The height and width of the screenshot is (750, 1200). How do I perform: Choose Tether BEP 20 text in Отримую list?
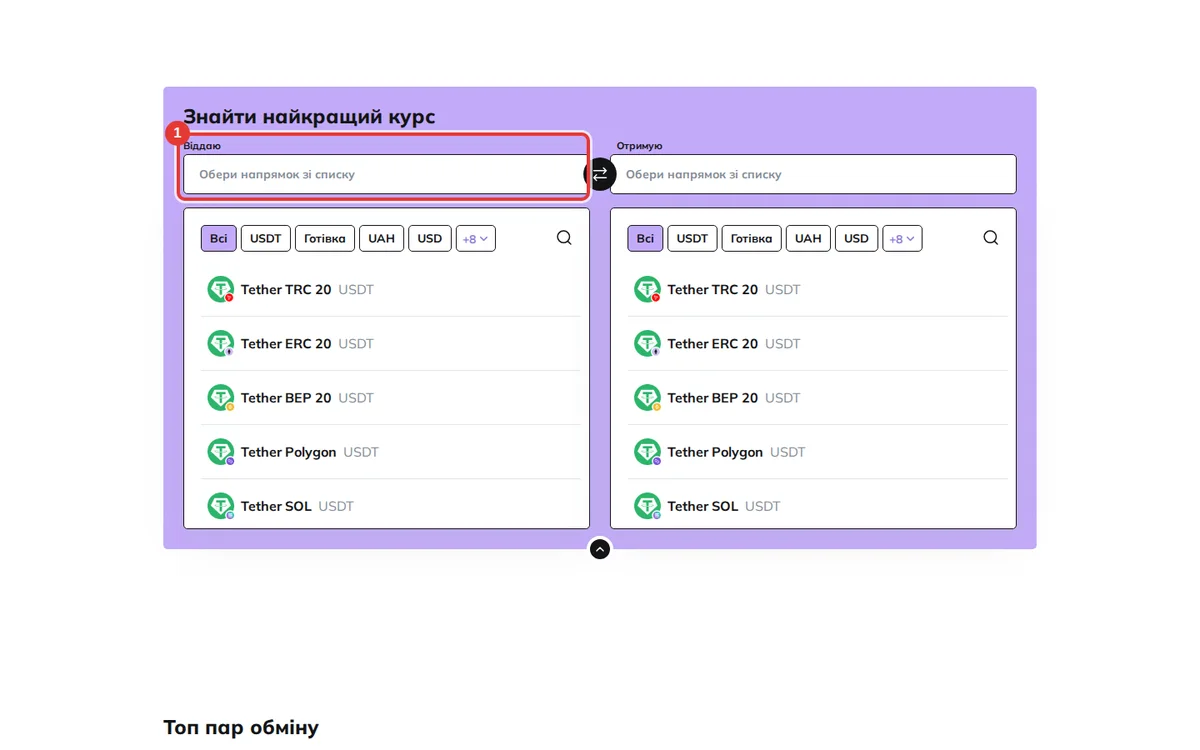[x=713, y=398]
